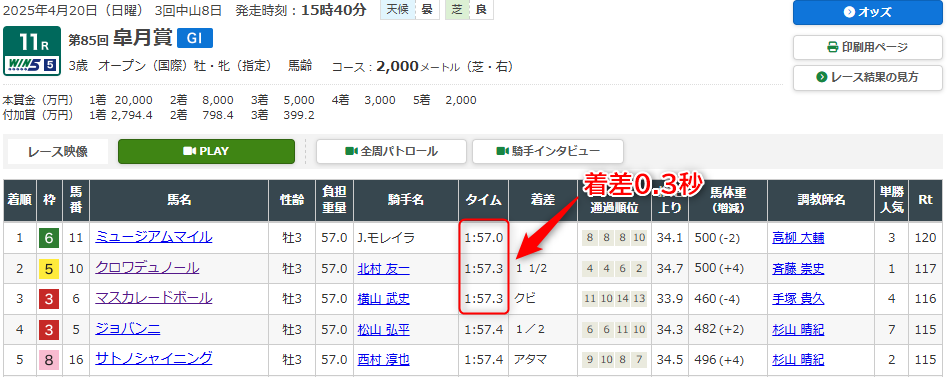Viewport: 950px width, 377px height.
Task: Open horse サトノシャイニング link
Action: click(x=154, y=359)
